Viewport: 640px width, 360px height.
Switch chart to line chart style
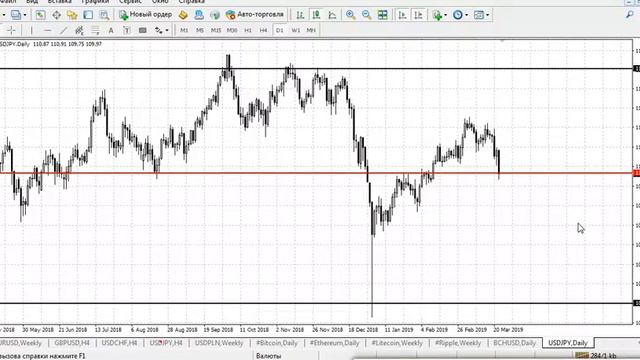(332, 15)
